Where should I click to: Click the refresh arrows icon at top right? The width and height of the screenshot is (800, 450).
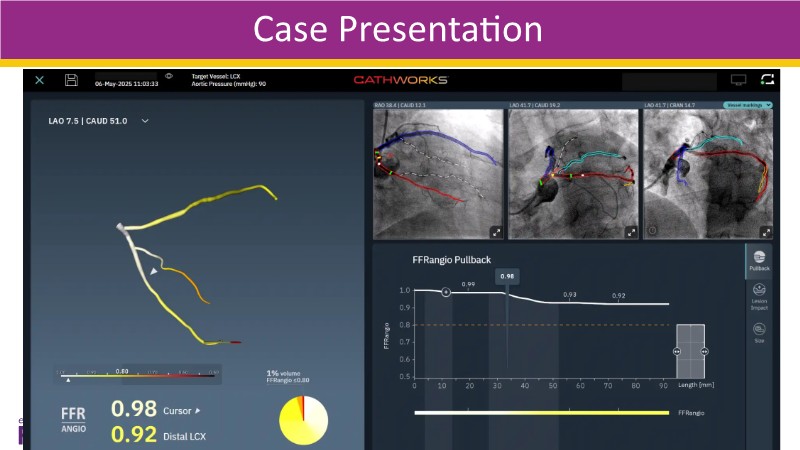(x=767, y=80)
